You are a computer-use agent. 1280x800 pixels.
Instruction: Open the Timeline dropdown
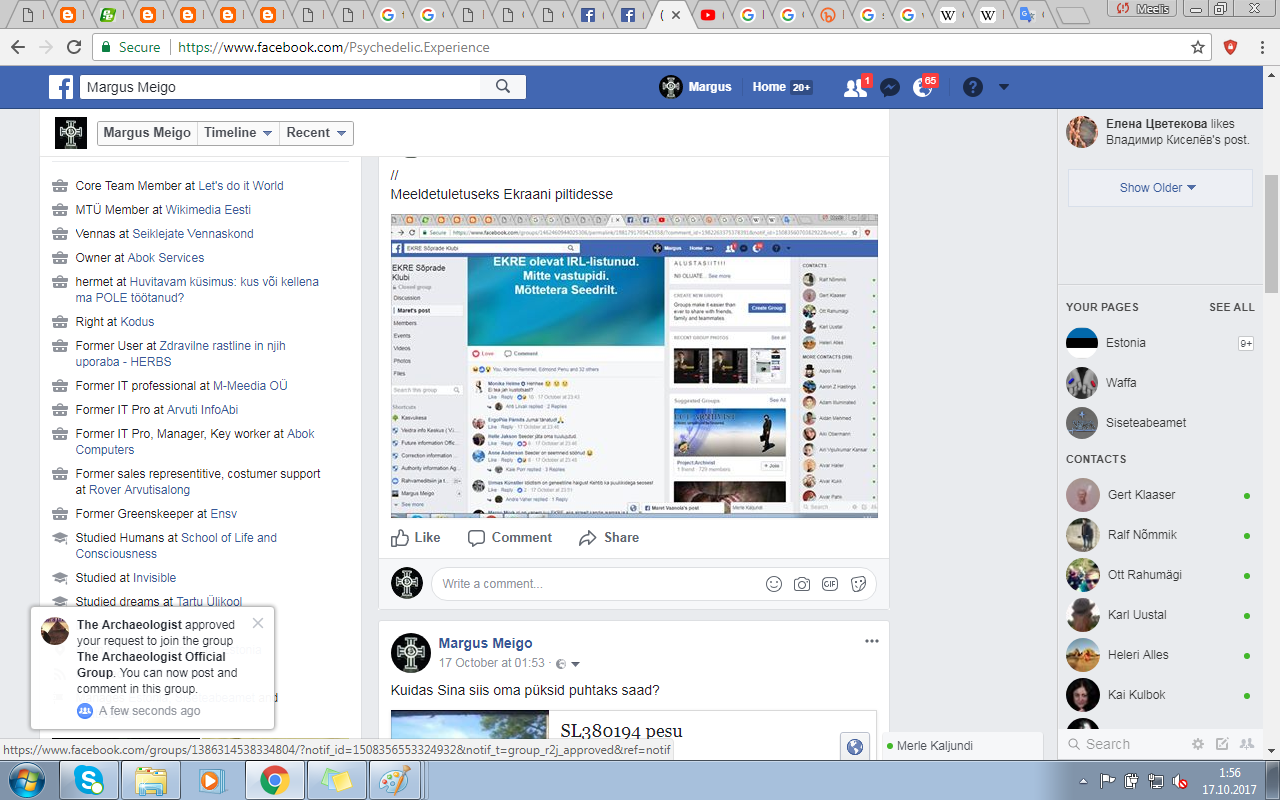(x=238, y=133)
